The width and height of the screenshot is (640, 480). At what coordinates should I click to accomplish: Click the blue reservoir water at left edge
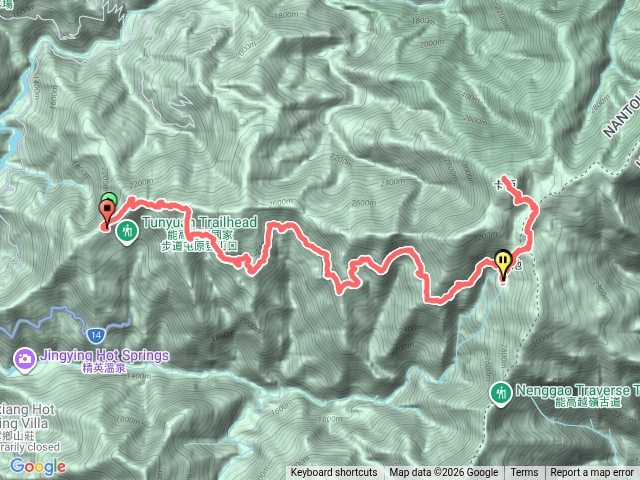click(x=10, y=140)
